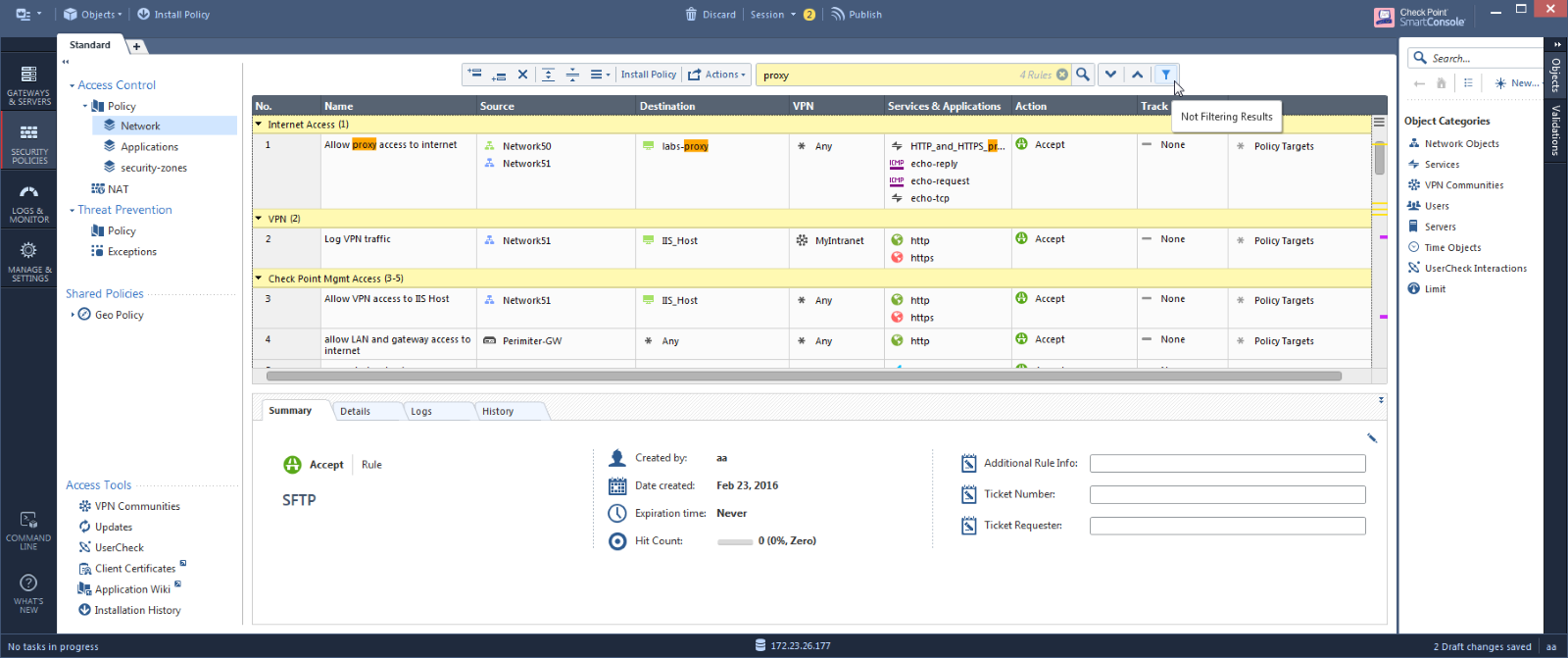Toggle the filter results button
The width and height of the screenshot is (1568, 658).
1166,75
